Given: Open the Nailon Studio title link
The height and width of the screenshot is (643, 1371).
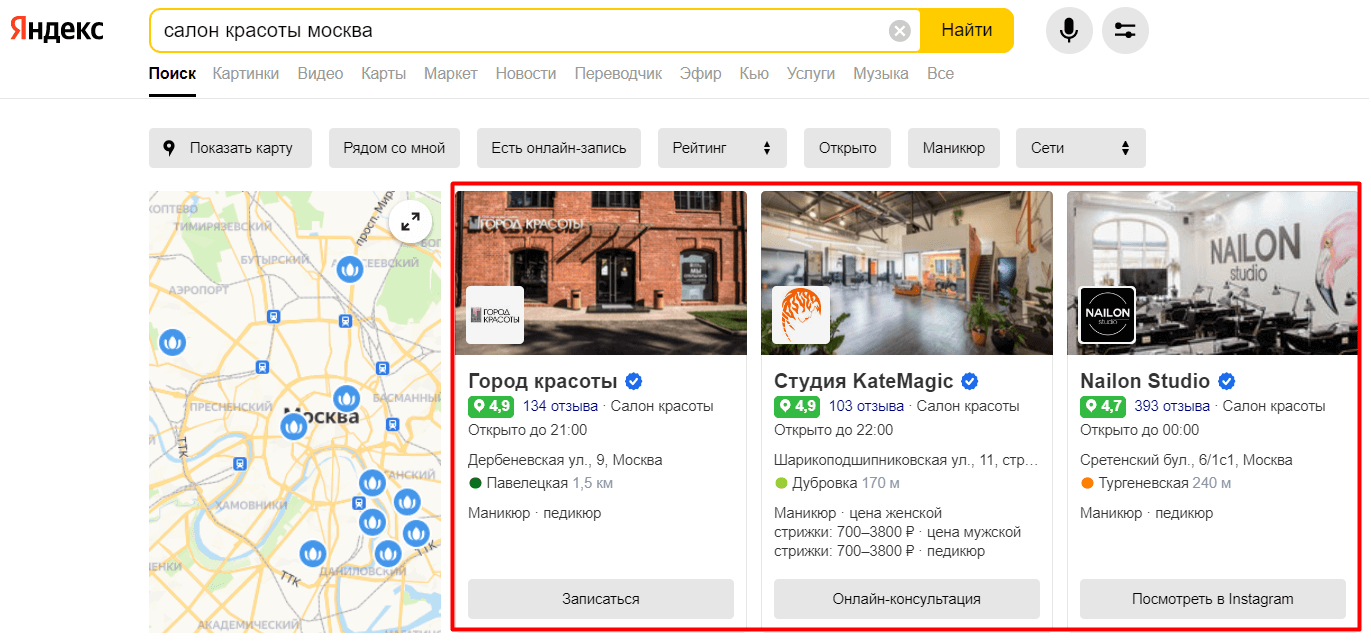Looking at the screenshot, I should [1145, 381].
